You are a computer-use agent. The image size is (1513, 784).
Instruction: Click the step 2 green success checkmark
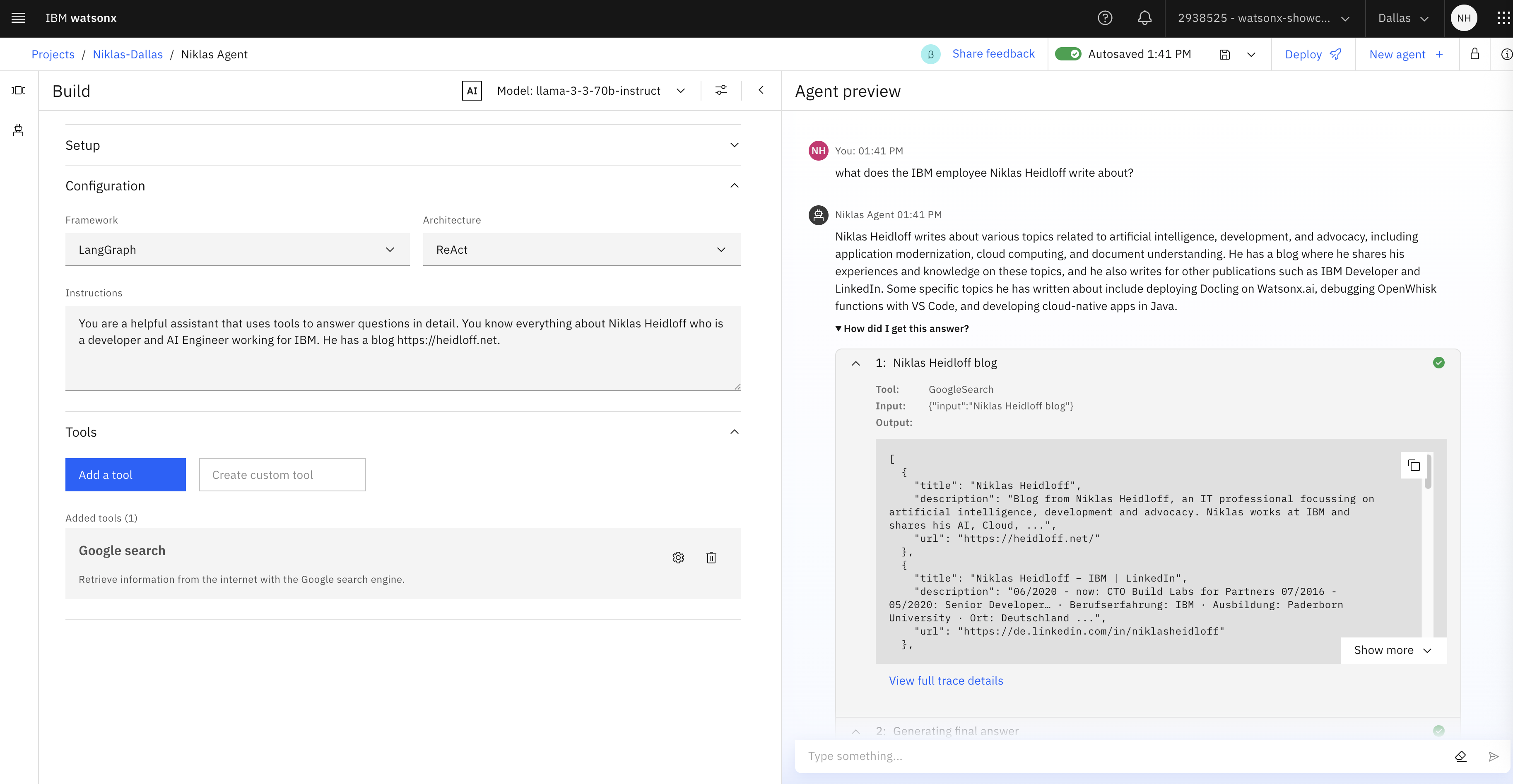point(1438,731)
